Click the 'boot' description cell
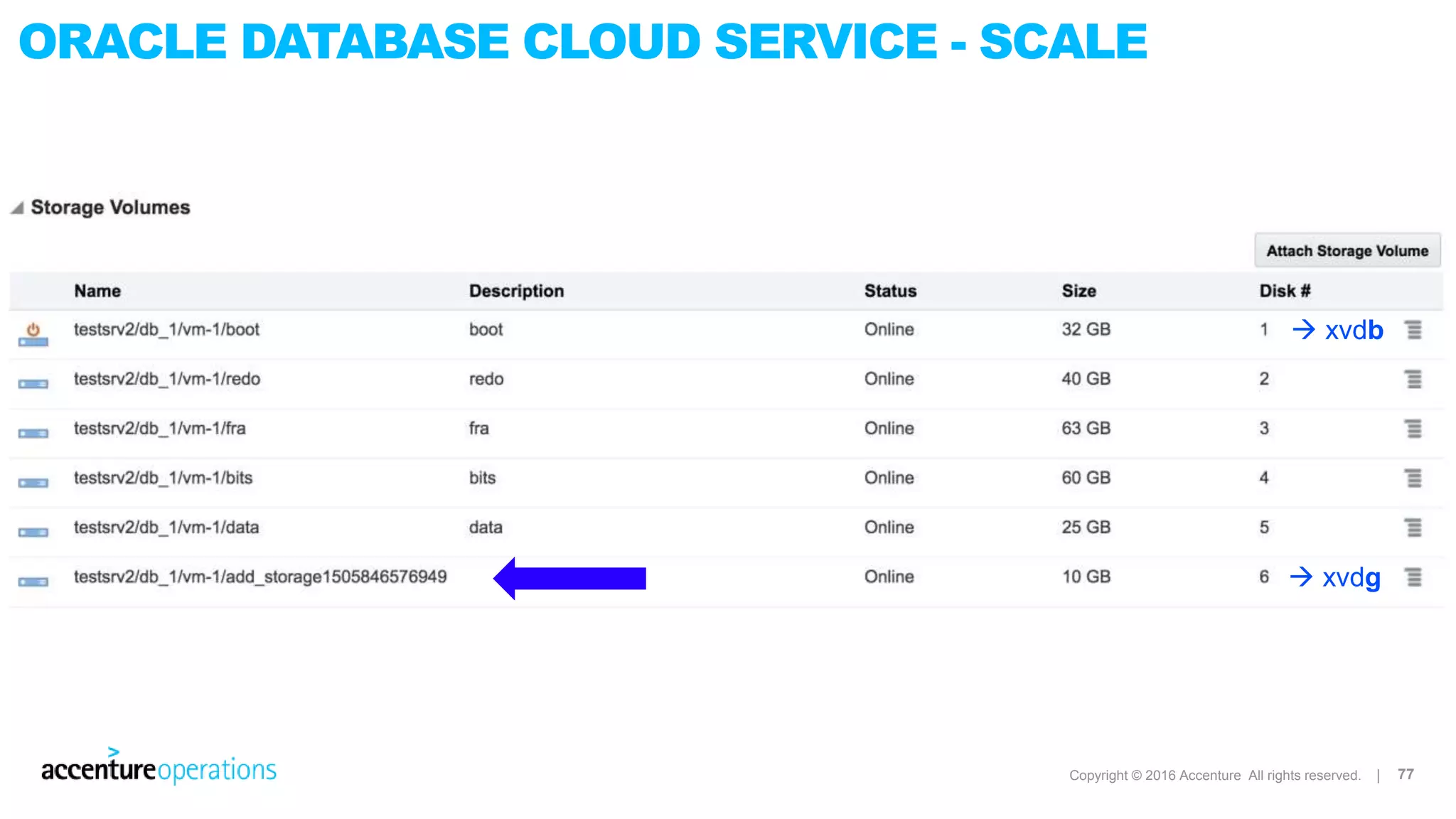1456x819 pixels. pyautogui.click(x=486, y=330)
